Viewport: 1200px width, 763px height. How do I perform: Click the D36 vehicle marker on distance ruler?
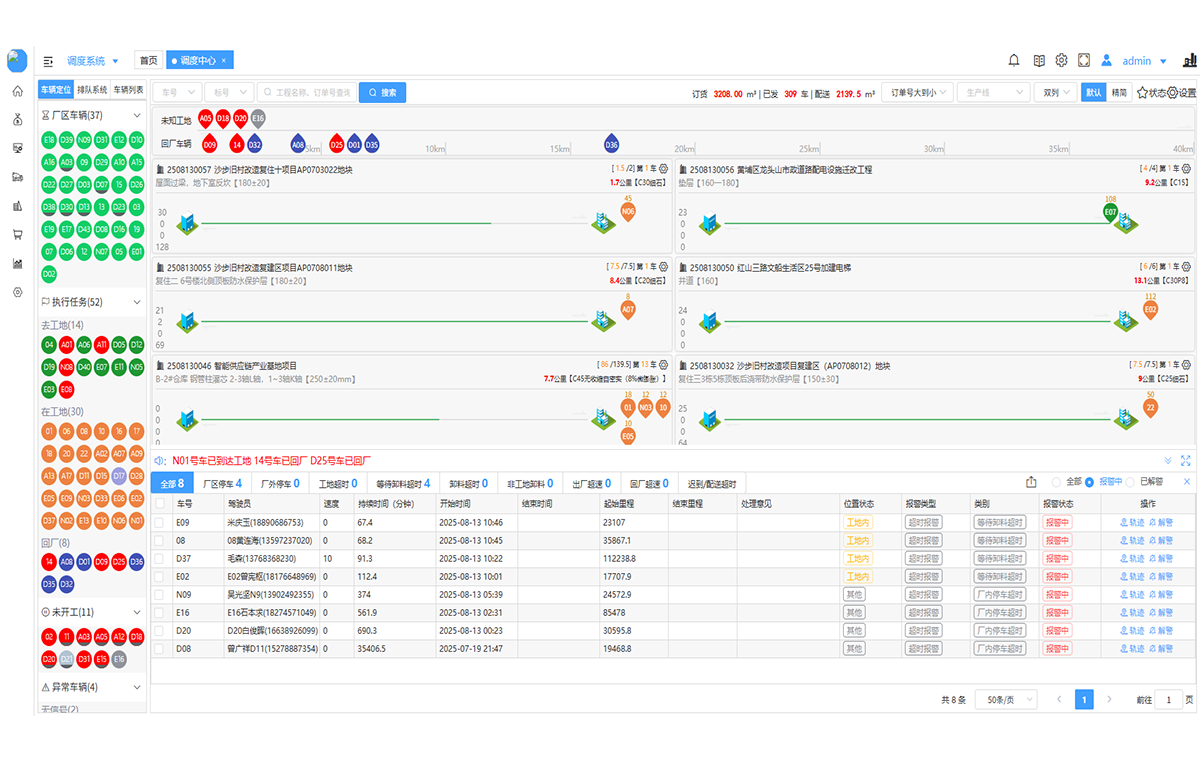tap(611, 144)
